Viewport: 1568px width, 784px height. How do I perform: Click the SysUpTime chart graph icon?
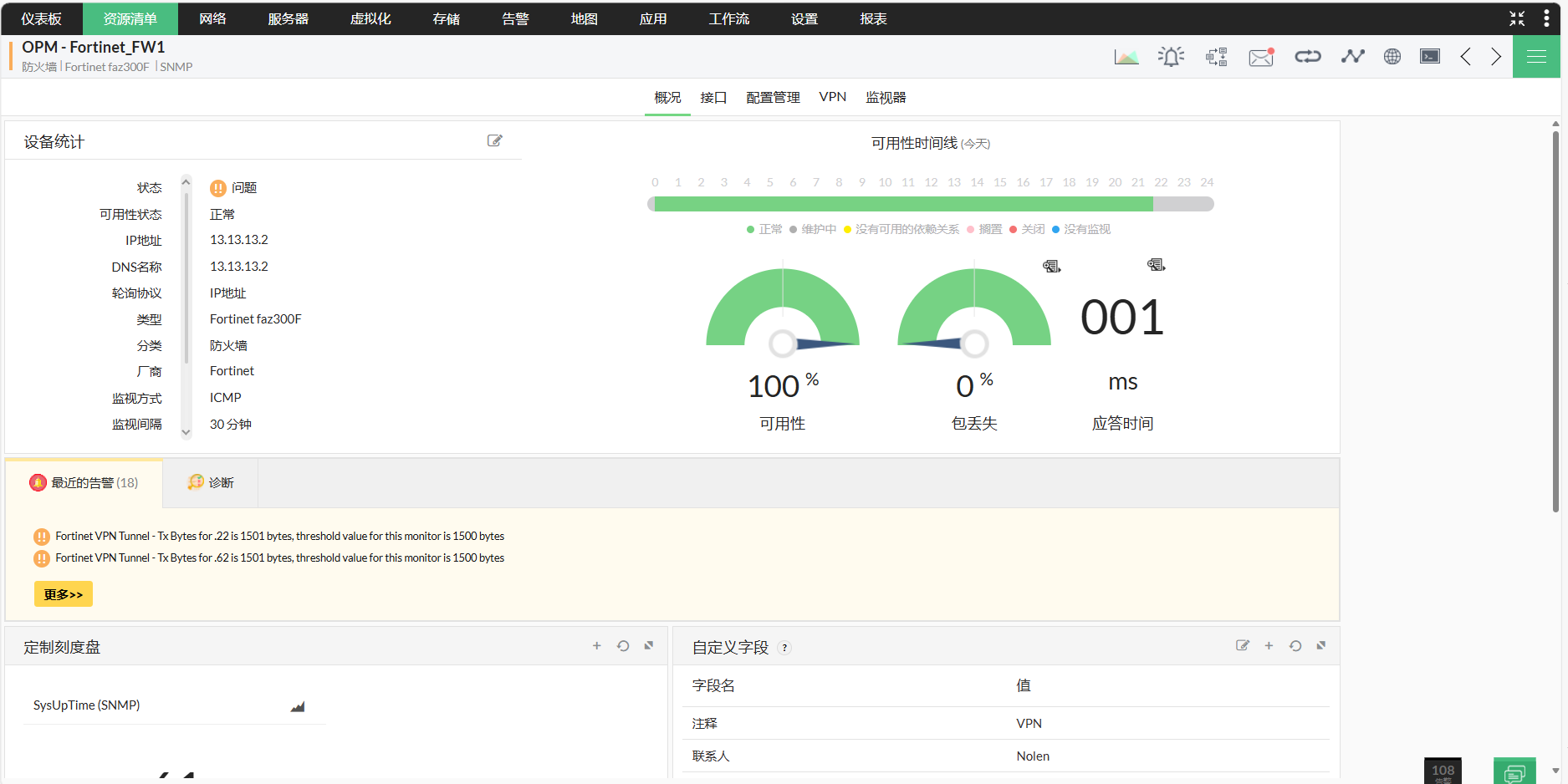(298, 706)
